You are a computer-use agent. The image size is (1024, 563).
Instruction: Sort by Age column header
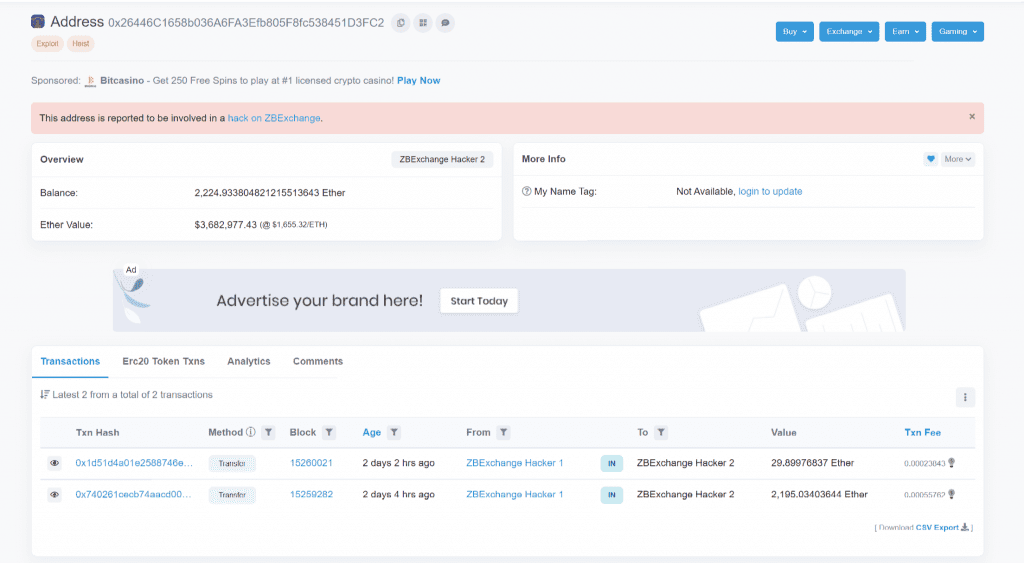click(x=372, y=432)
